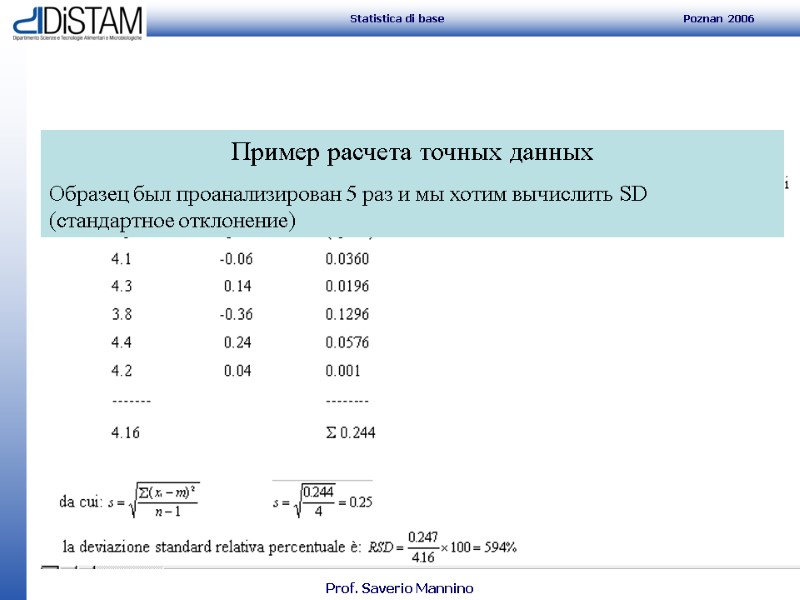800x600 pixels.
Task: Select the value 4.1 in first column
Action: tap(121, 259)
